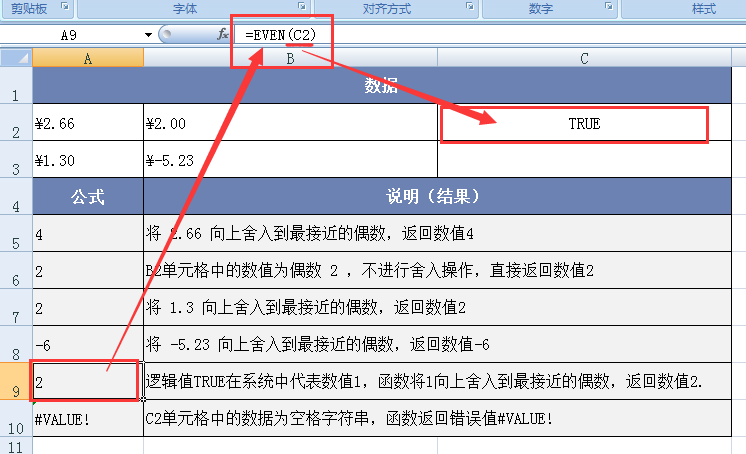Click the fx Insert Function icon

click(222, 34)
